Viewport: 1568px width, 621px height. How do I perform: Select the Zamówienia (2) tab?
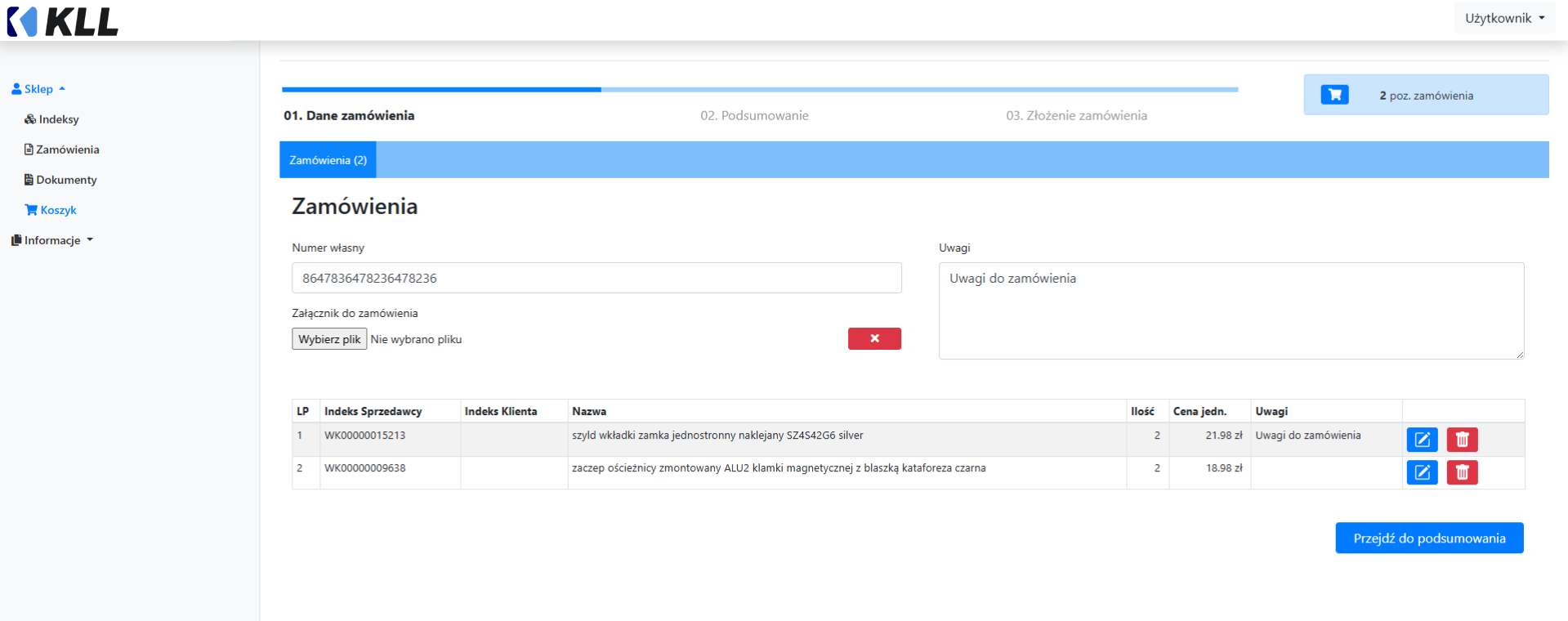[328, 160]
